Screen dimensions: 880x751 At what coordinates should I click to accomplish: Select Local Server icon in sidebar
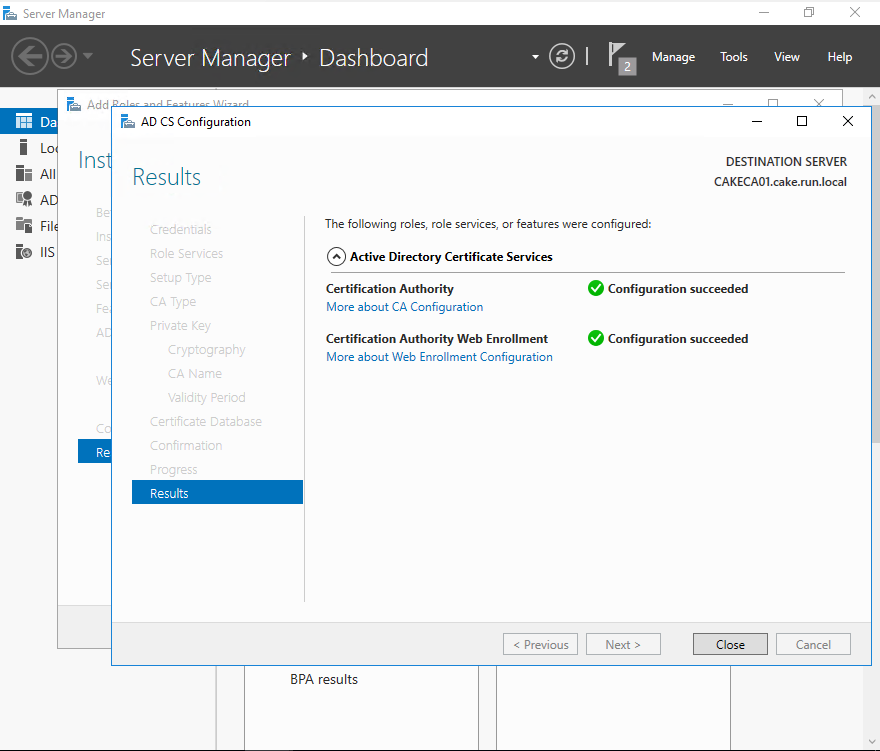[23, 148]
